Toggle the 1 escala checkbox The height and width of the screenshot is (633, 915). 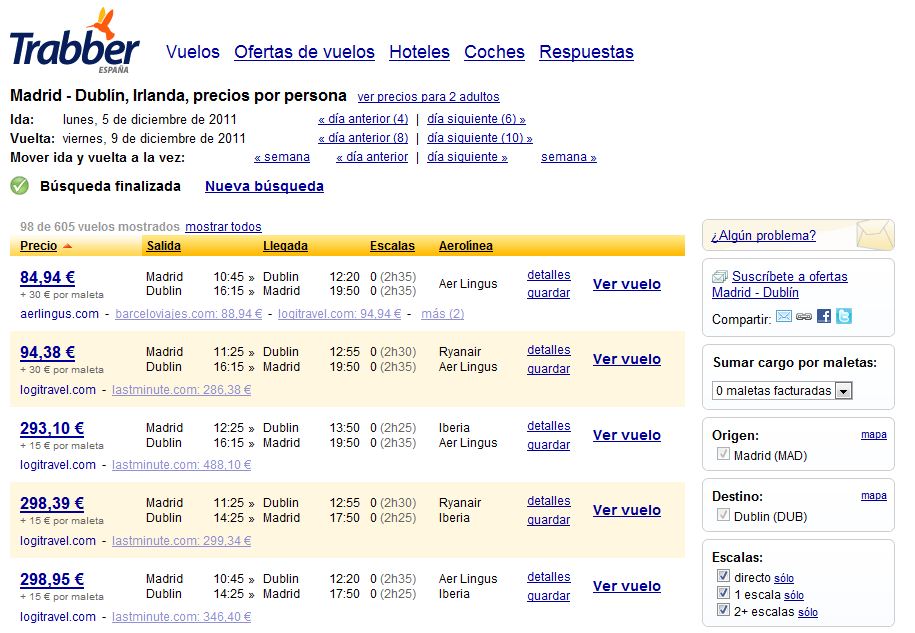pyautogui.click(x=723, y=593)
